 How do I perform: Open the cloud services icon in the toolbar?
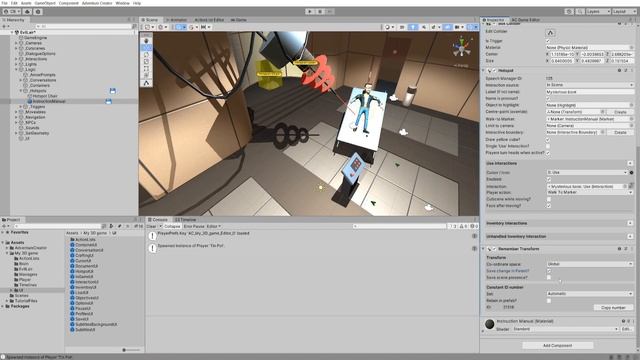27,11
